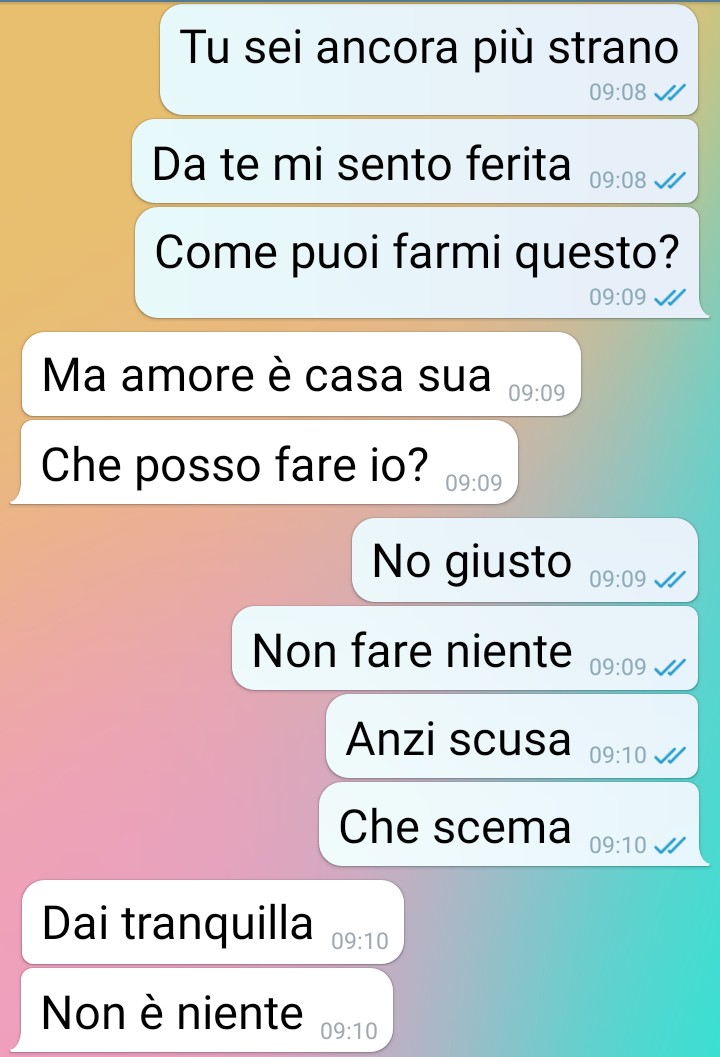Tap the 09:10 timestamp on 'Dai tranquilla'

(x=360, y=941)
